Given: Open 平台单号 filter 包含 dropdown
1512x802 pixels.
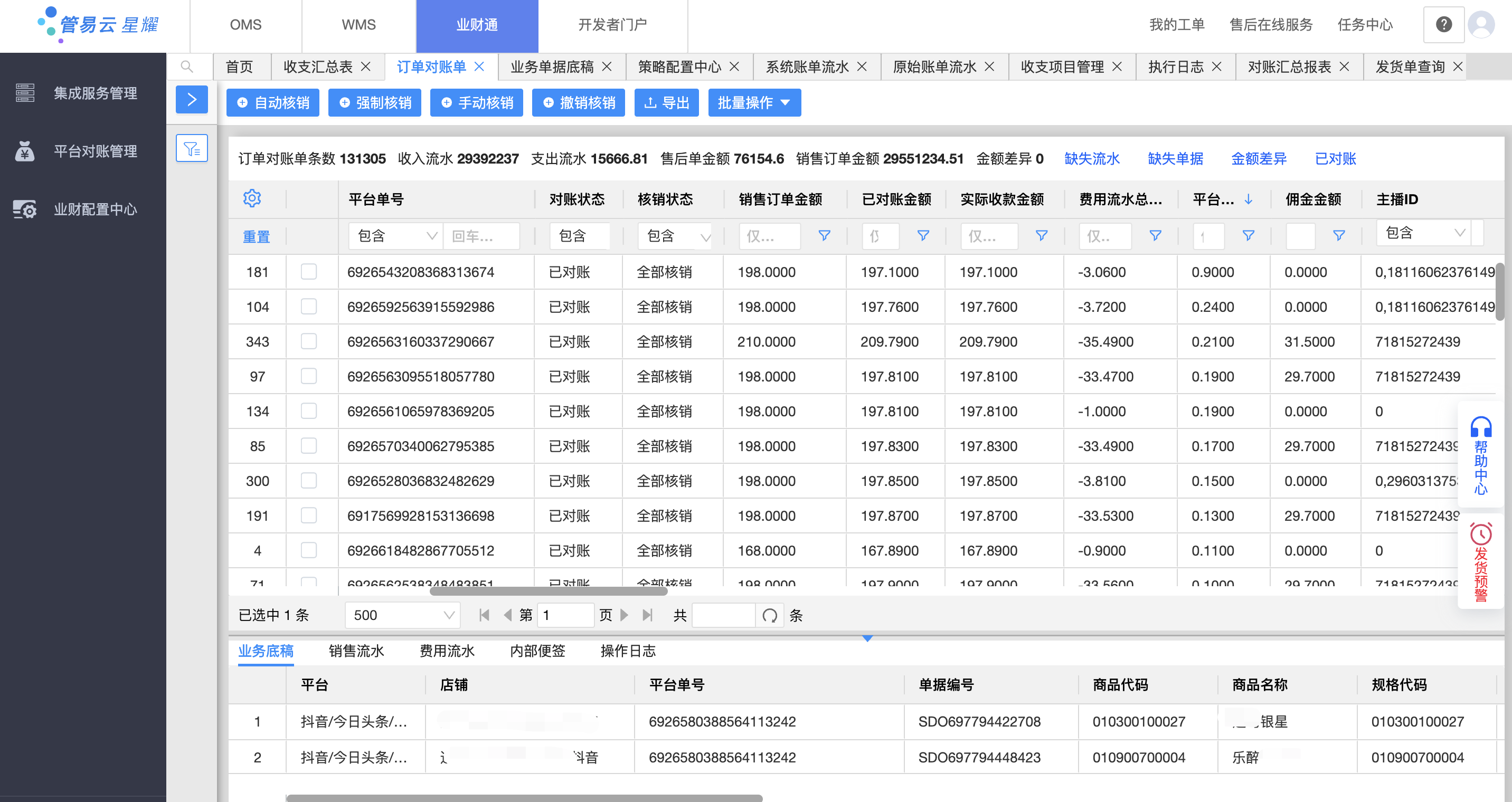Looking at the screenshot, I should 395,236.
